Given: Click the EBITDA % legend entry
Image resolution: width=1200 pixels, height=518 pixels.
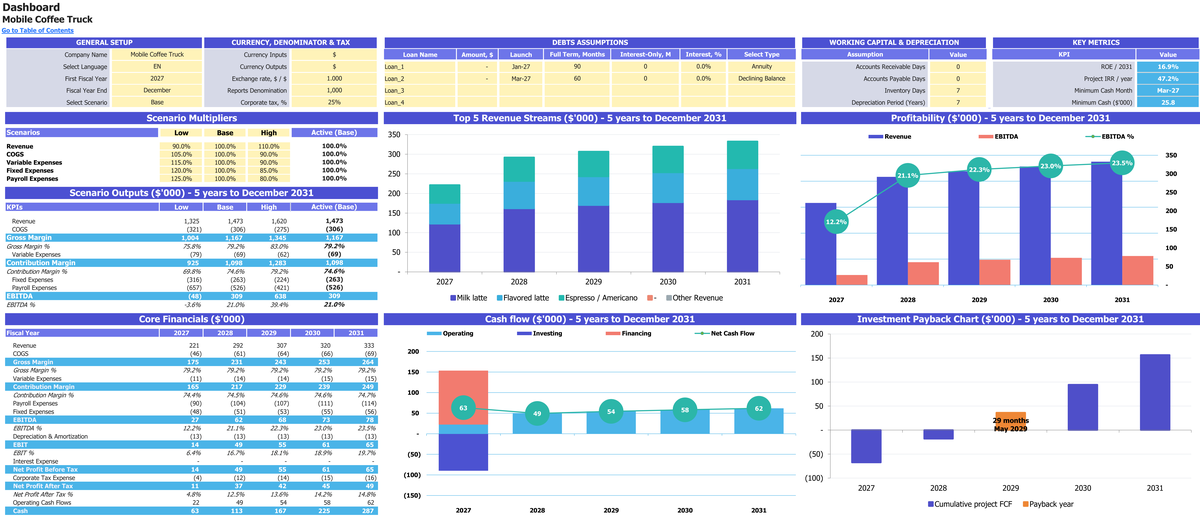Looking at the screenshot, I should pos(1110,135).
